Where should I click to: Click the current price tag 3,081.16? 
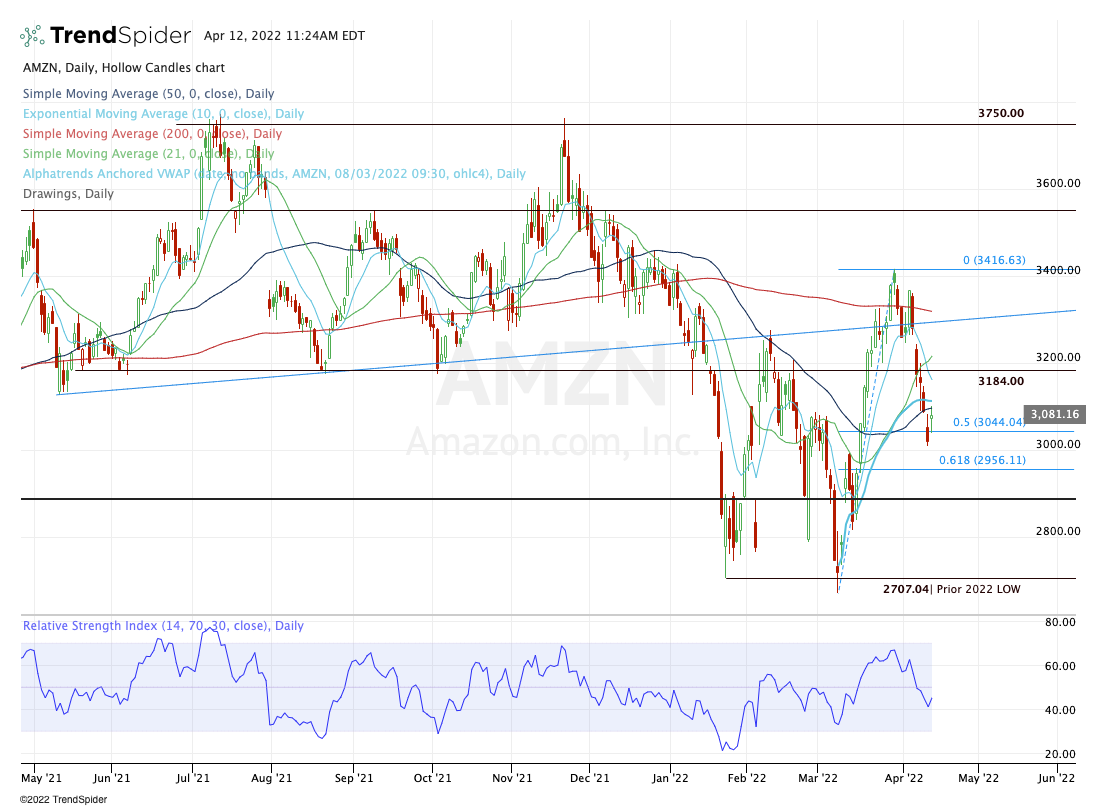click(x=1055, y=414)
